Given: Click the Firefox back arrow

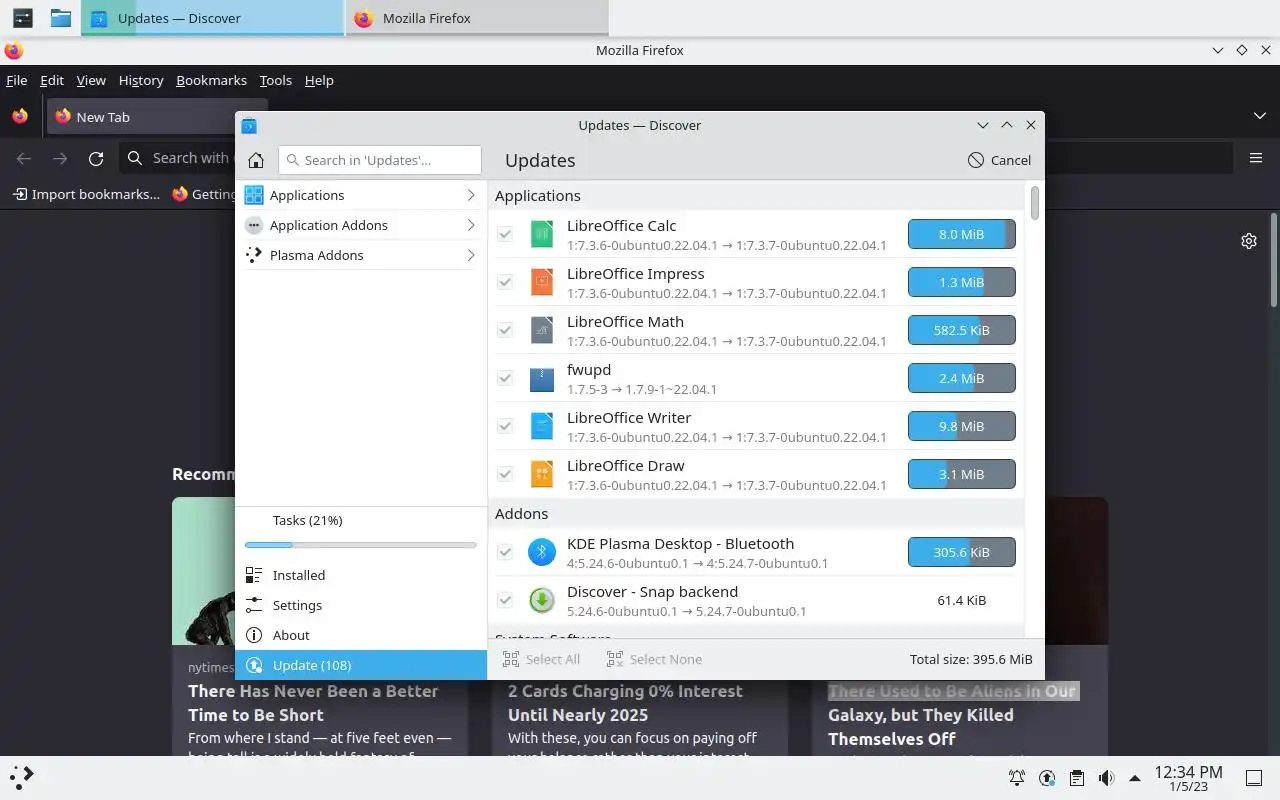Looking at the screenshot, I should pyautogui.click(x=24, y=158).
